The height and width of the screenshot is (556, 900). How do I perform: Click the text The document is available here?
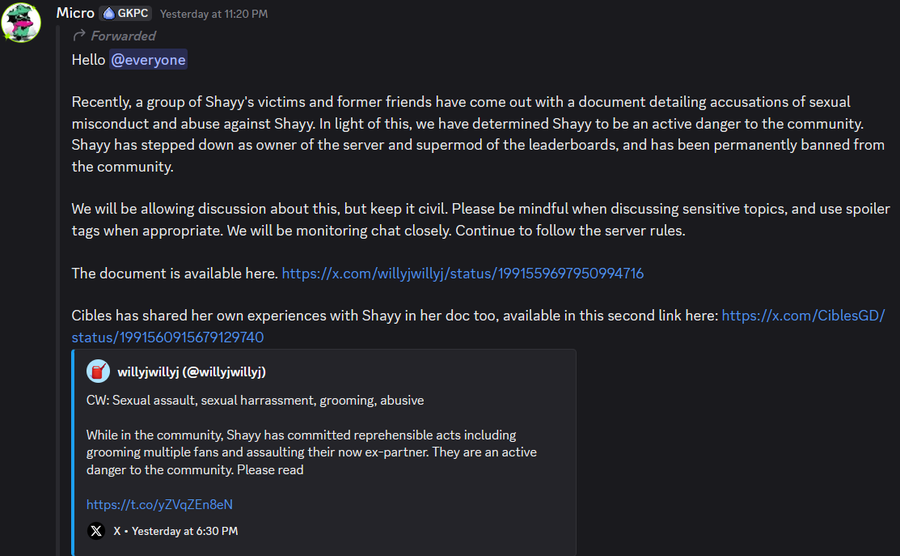point(175,273)
